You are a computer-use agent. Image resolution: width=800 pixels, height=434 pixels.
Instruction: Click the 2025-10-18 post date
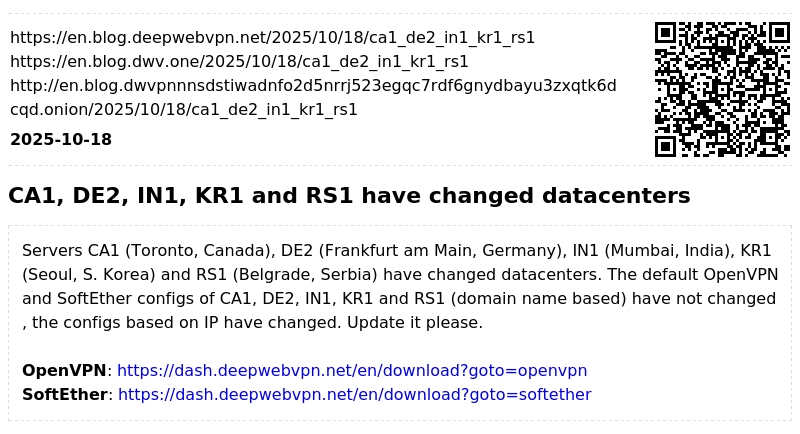[x=61, y=140]
